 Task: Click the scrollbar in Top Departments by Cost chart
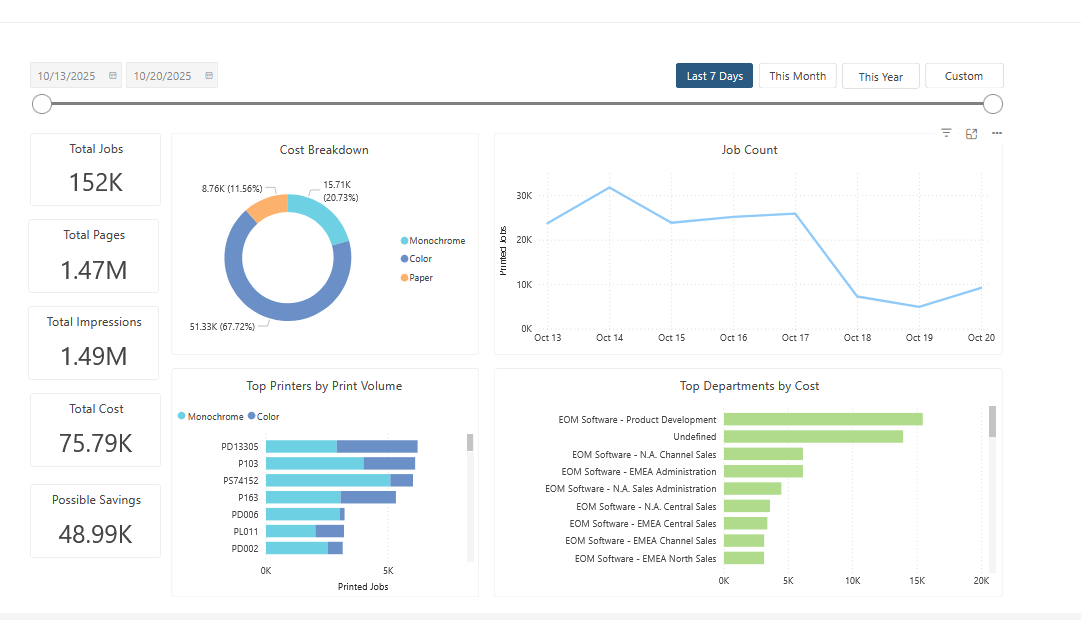point(991,420)
